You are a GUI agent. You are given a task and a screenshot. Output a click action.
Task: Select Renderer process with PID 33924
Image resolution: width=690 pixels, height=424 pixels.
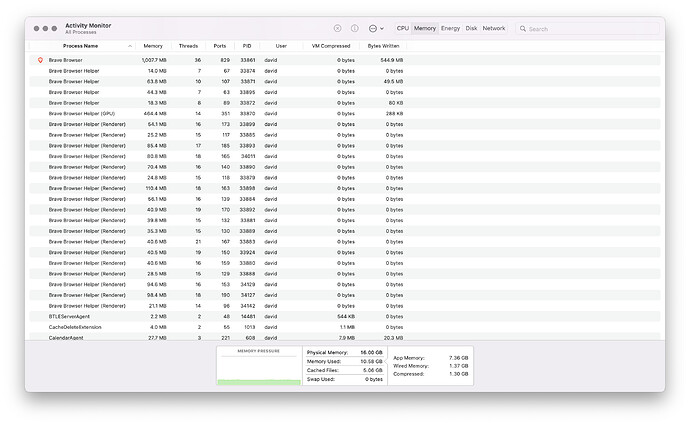pos(345,252)
